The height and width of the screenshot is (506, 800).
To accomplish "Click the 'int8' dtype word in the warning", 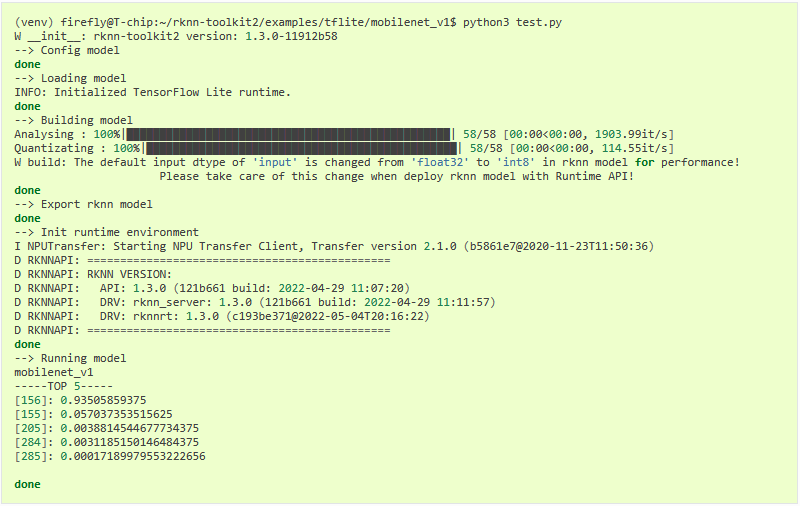I will (x=515, y=162).
